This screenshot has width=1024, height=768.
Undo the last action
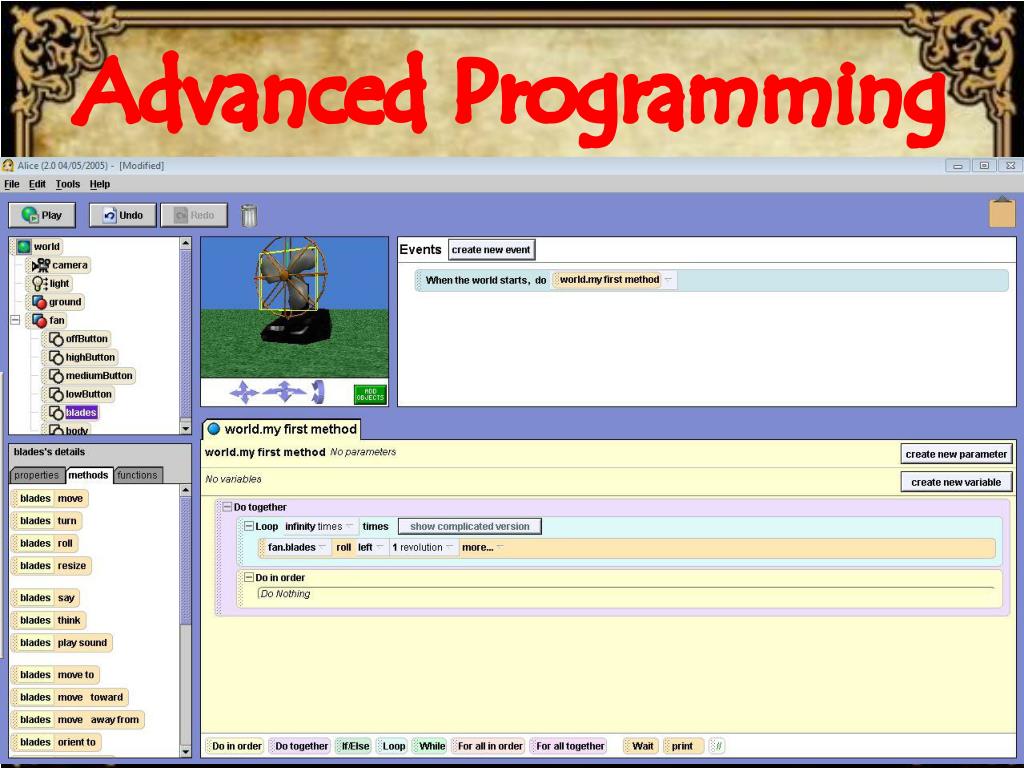click(123, 215)
